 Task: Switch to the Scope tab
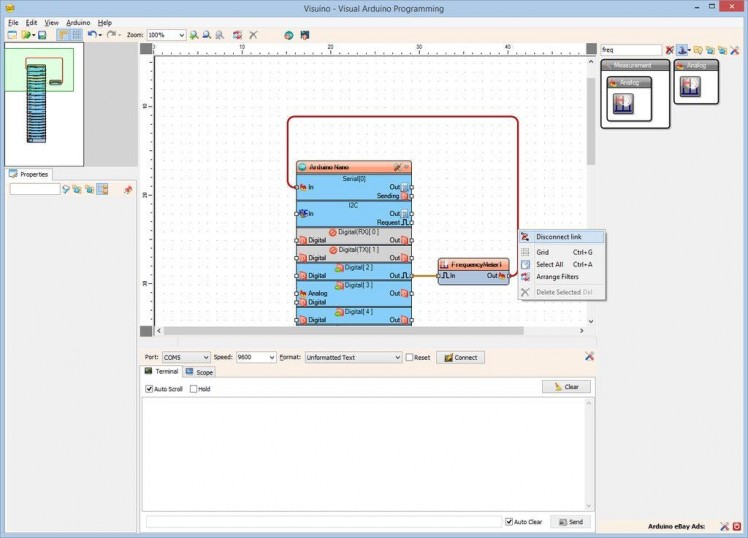[198, 372]
